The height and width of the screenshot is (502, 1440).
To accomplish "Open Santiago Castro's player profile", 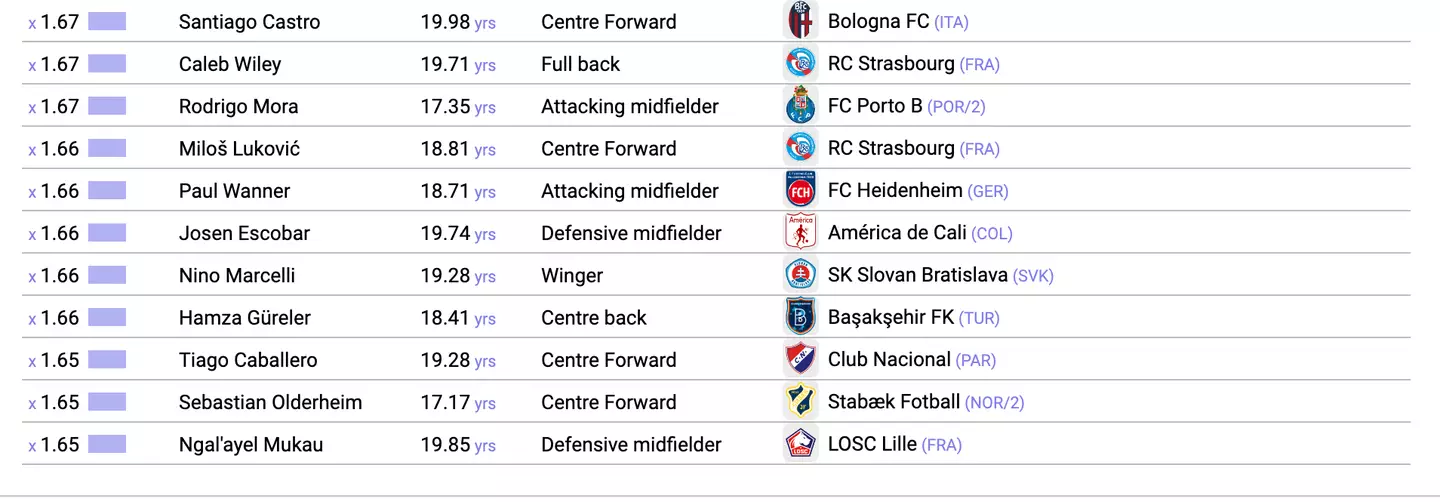I will click(249, 22).
